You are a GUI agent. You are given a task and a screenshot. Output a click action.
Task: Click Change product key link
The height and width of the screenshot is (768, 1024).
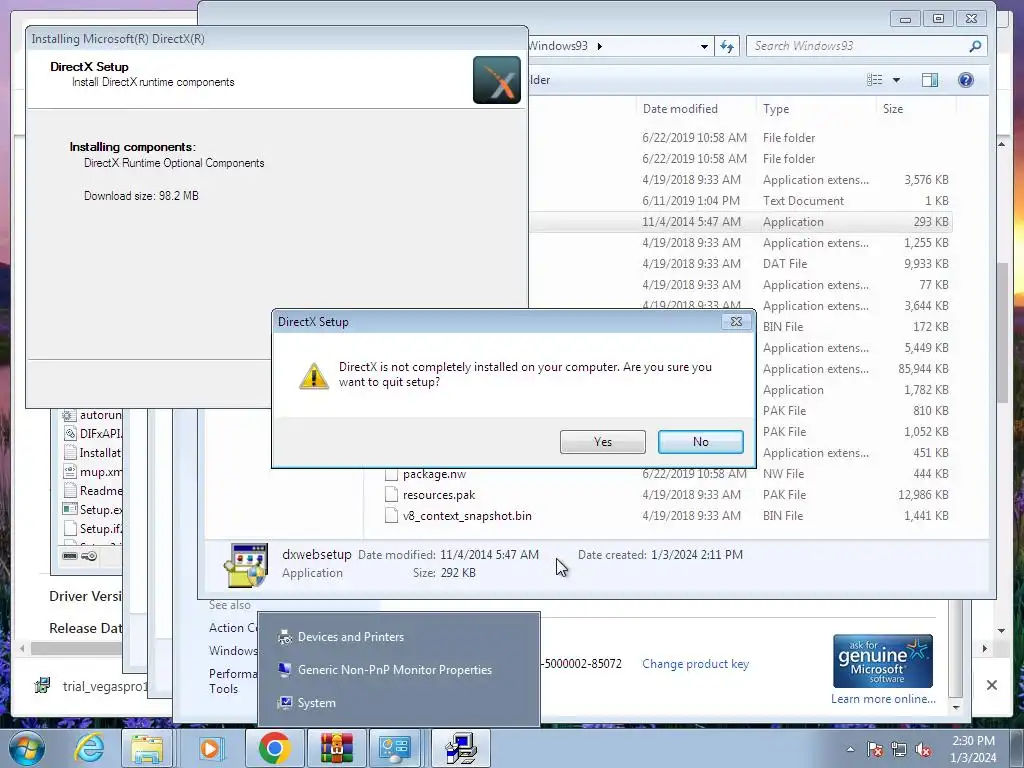tap(695, 664)
